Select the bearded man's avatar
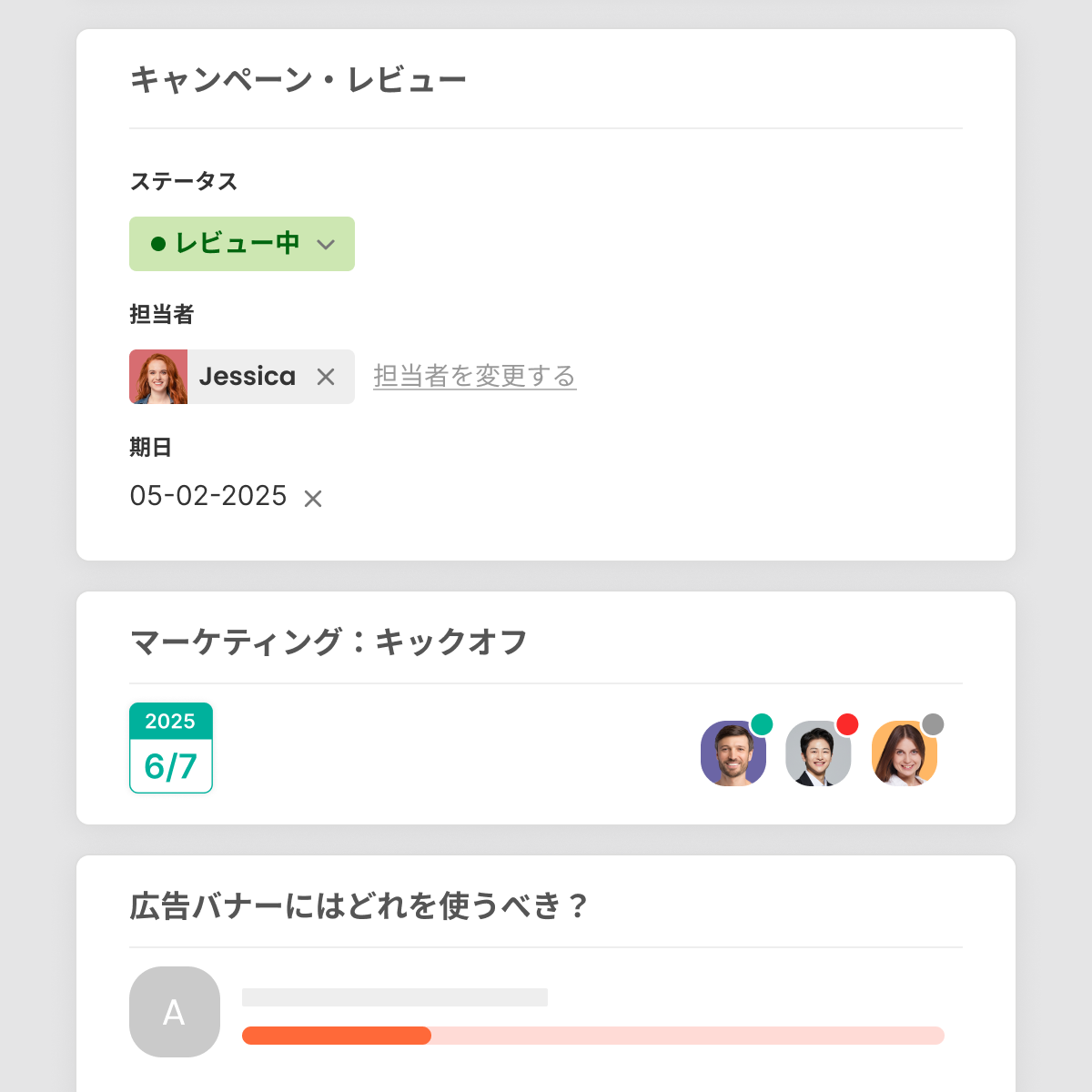 tap(733, 754)
